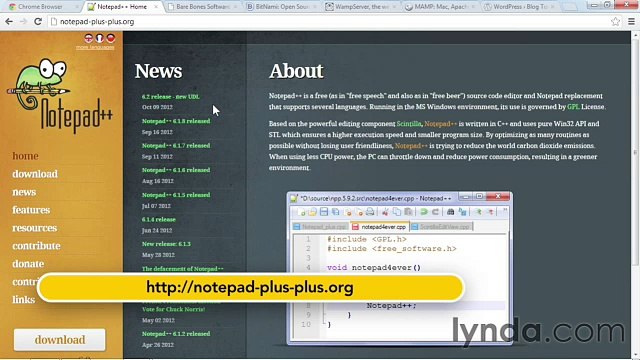Switch to the MAMP tab
Viewport: 640px width, 360px height.
440,7
